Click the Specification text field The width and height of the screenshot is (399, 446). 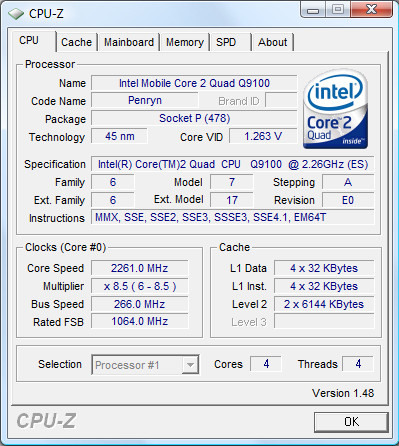pyautogui.click(x=233, y=164)
